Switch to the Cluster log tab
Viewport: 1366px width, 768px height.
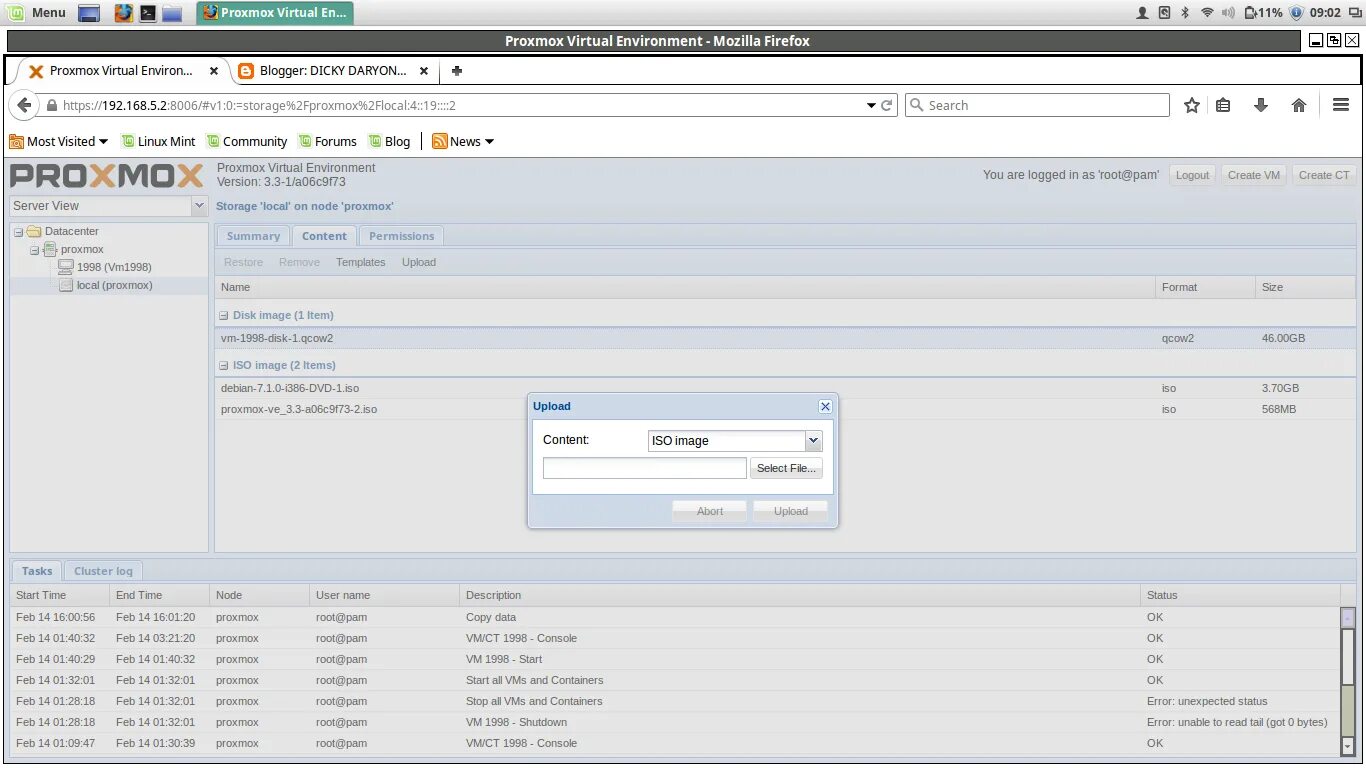coord(103,571)
